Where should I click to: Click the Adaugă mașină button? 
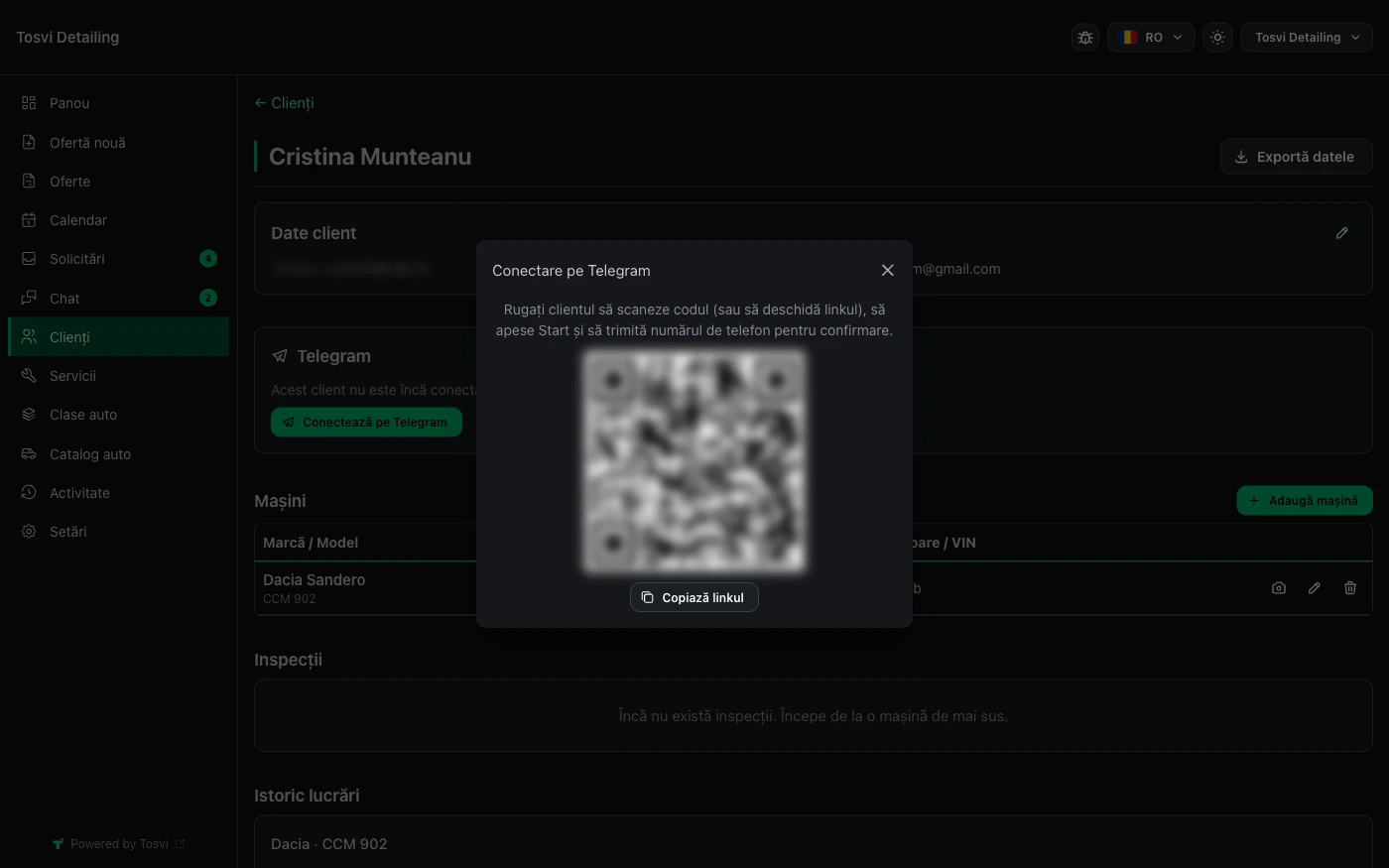[1304, 501]
